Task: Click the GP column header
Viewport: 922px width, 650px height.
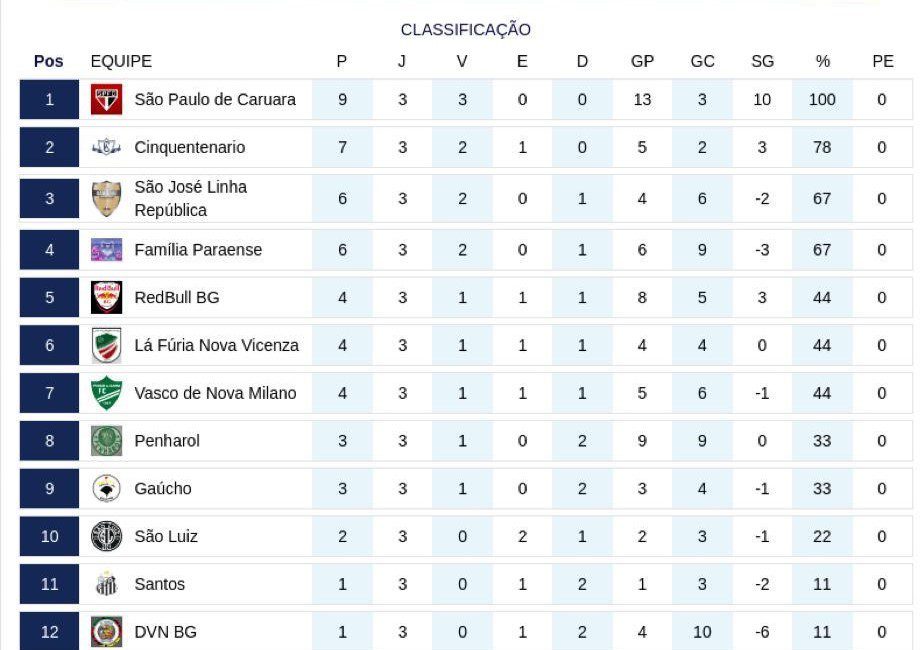Action: click(x=642, y=61)
